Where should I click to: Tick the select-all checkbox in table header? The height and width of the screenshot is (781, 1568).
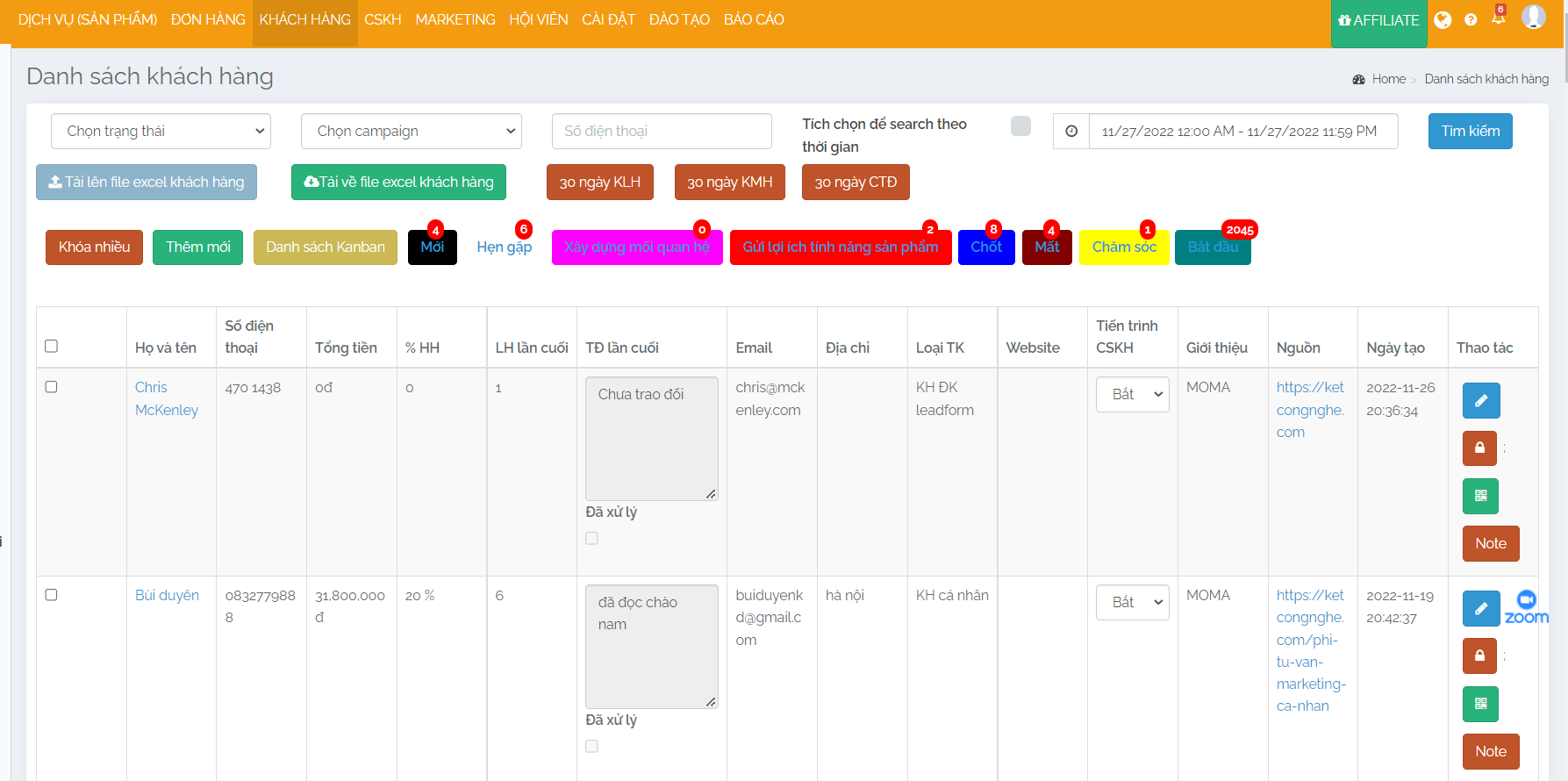tap(52, 346)
